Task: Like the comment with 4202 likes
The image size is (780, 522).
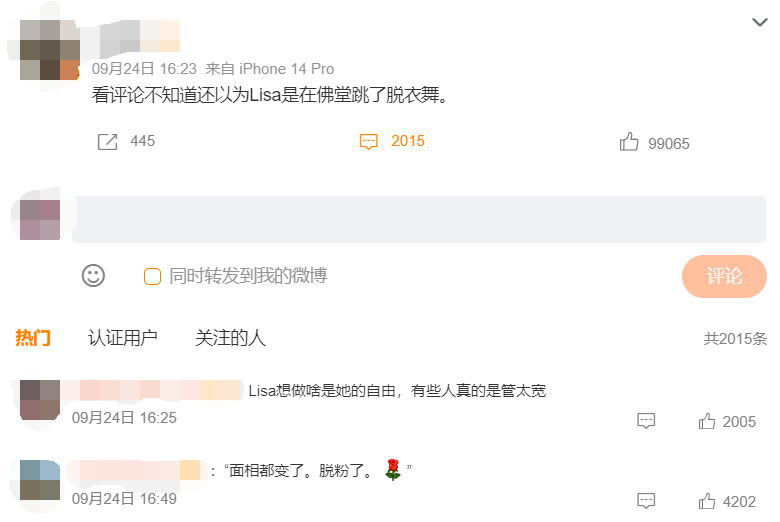Action: (708, 500)
